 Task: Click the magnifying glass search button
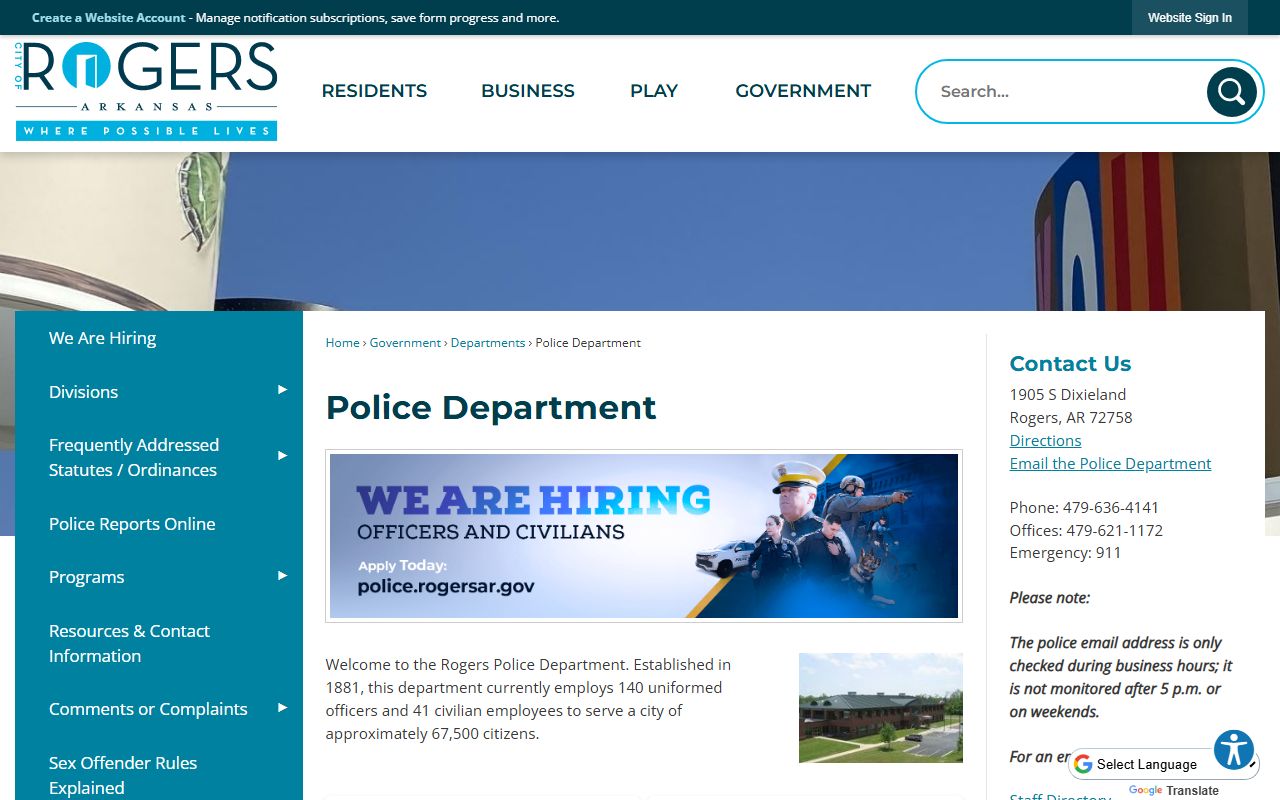pyautogui.click(x=1231, y=92)
